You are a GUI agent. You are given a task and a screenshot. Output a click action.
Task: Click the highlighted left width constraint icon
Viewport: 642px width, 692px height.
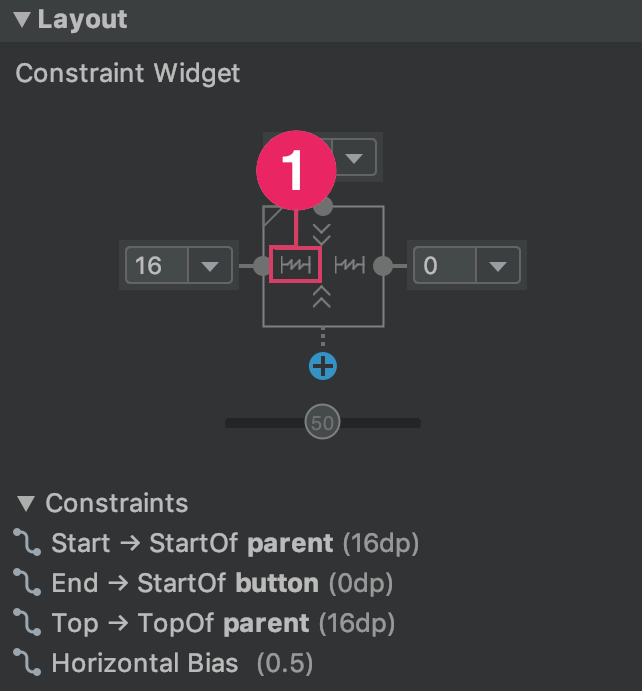[295, 265]
